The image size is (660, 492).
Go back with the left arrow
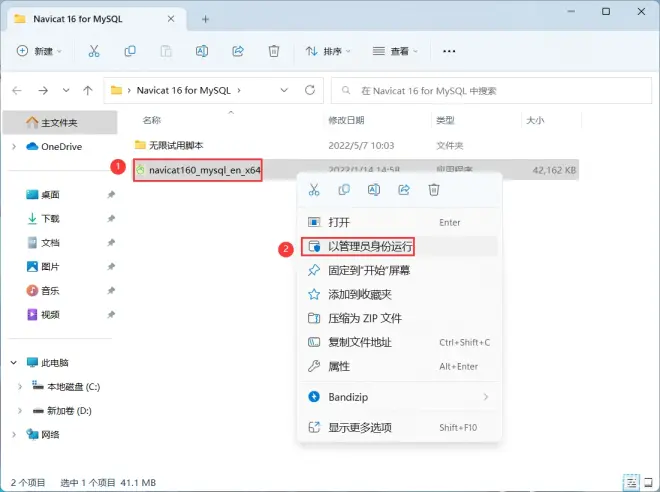point(17,90)
